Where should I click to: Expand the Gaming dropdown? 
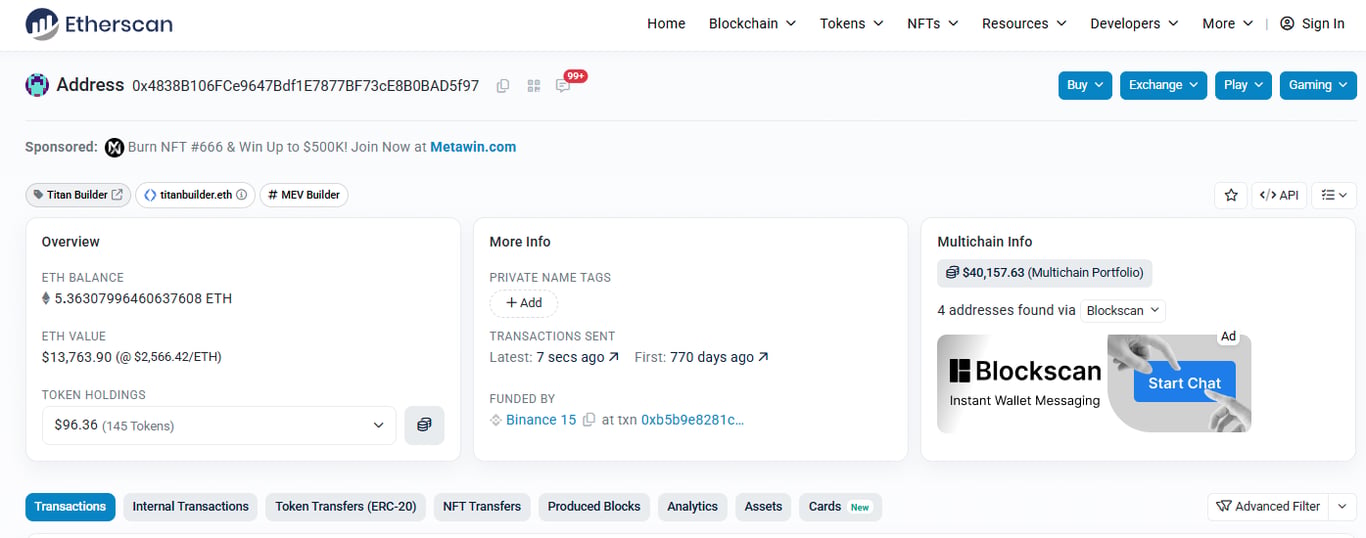(1317, 85)
